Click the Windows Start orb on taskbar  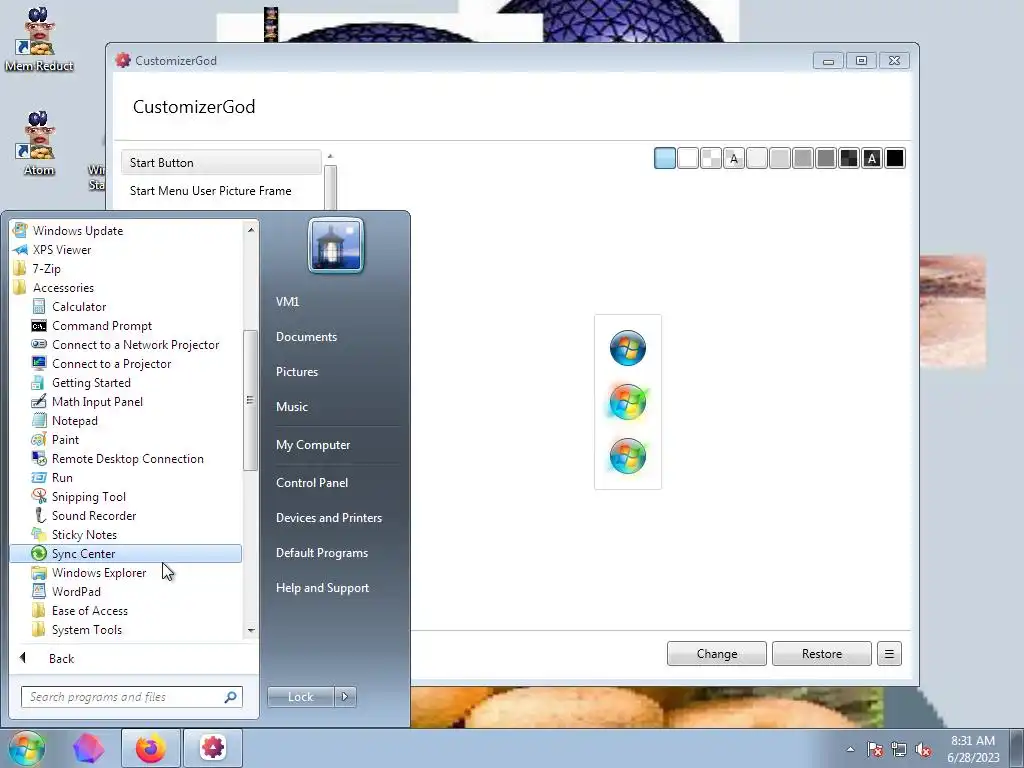[x=26, y=748]
